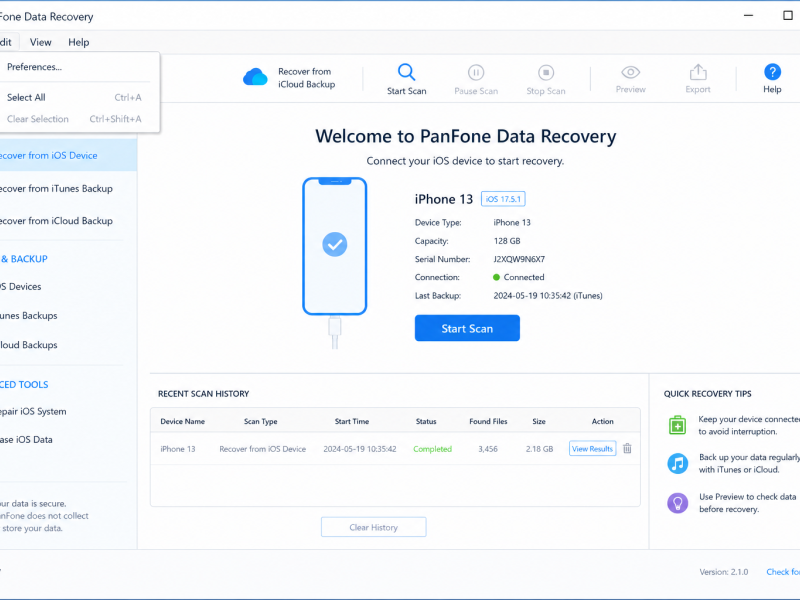This screenshot has width=800, height=600.
Task: Click the Stop Scan toolbar icon
Action: 545,72
